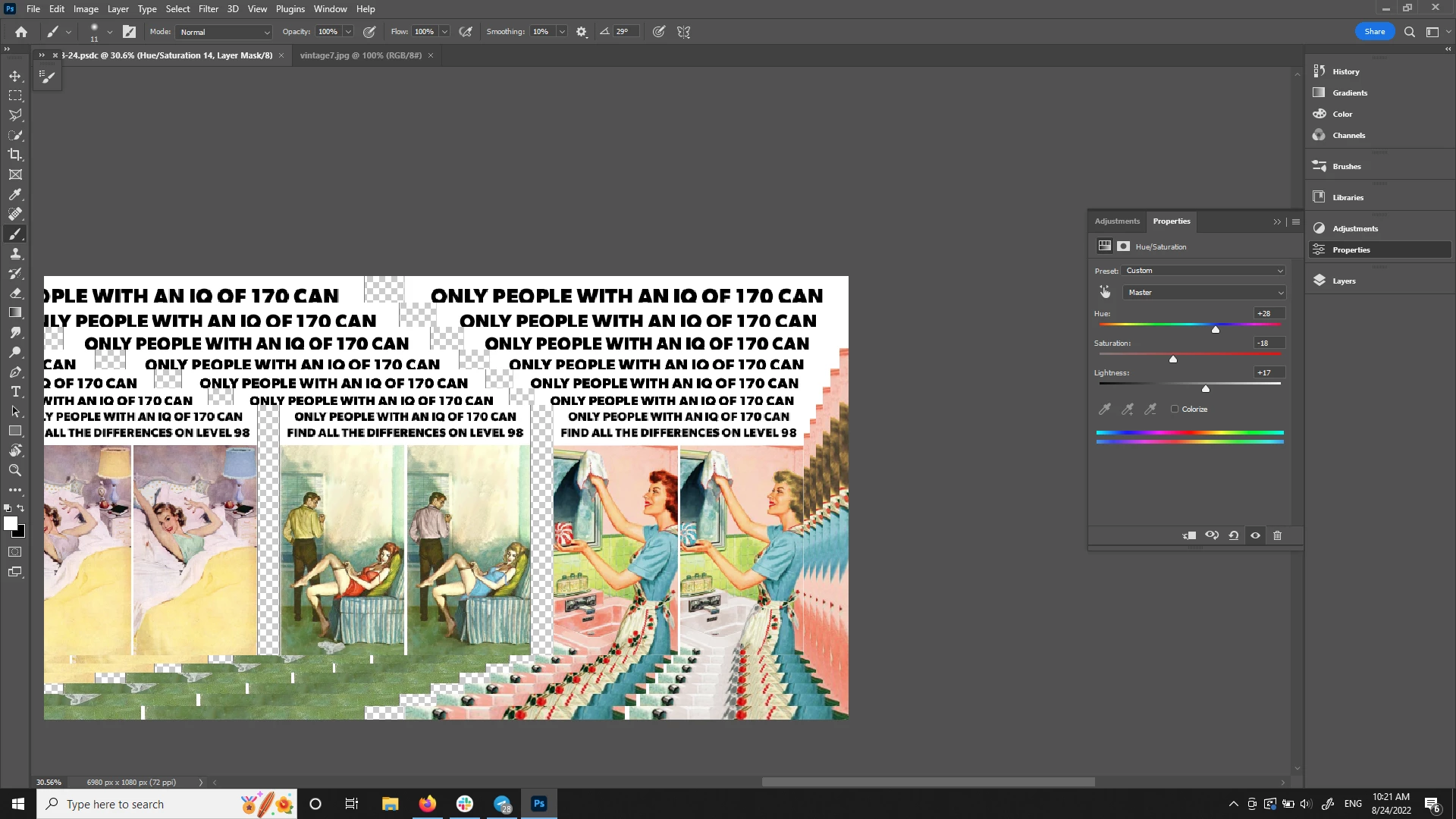The height and width of the screenshot is (819, 1456).
Task: Select the Horizontal Type tool
Action: click(15, 392)
